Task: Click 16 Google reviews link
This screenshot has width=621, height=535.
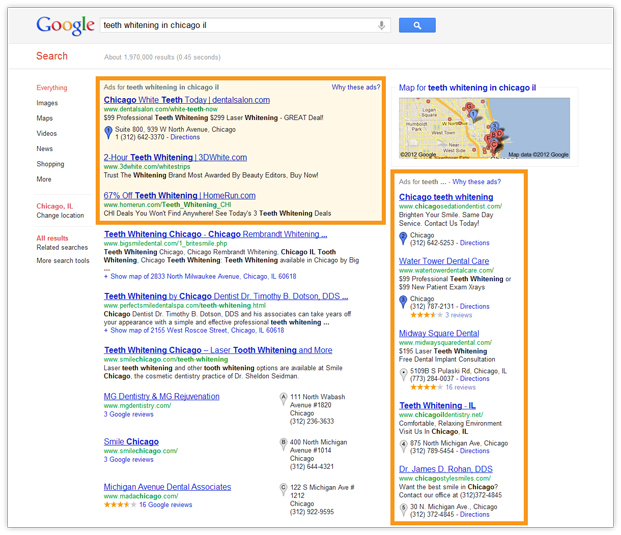Action: pos(166,505)
